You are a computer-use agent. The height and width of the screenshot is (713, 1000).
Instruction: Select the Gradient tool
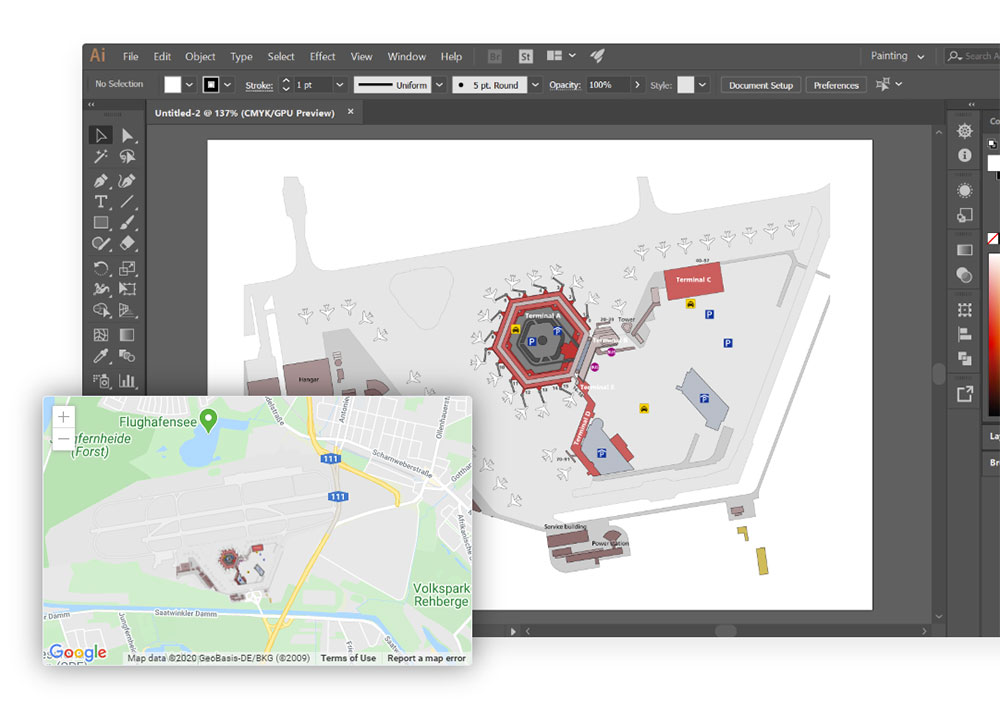pyautogui.click(x=127, y=335)
